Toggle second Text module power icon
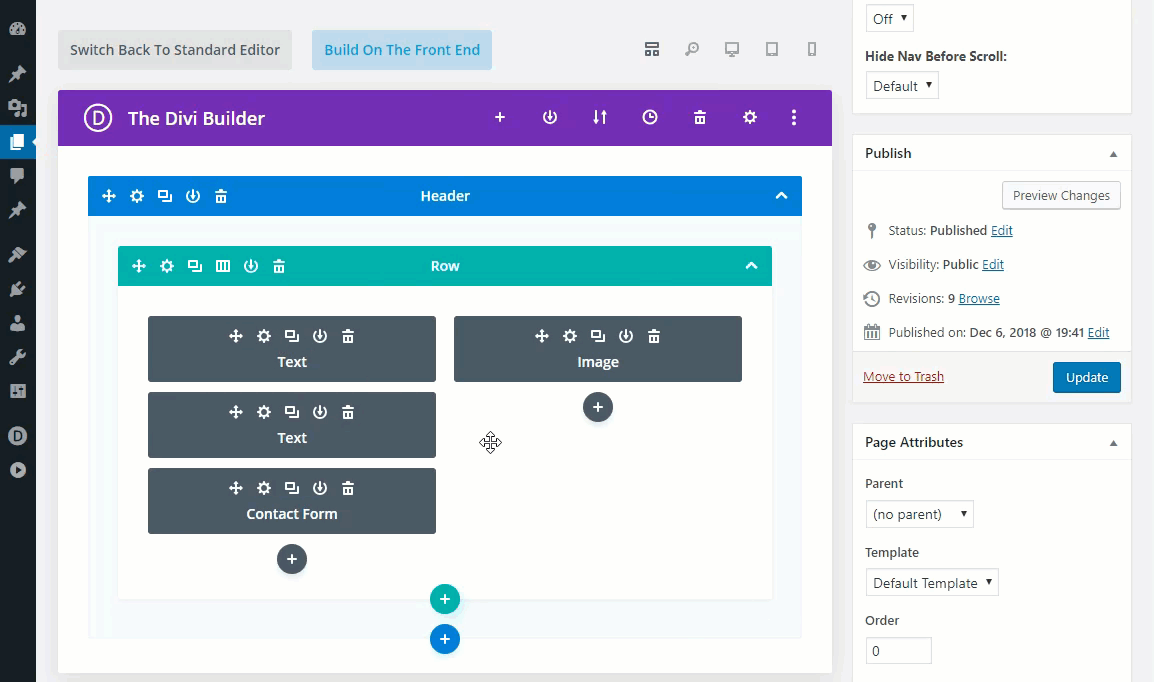The width and height of the screenshot is (1154, 682). [320, 412]
